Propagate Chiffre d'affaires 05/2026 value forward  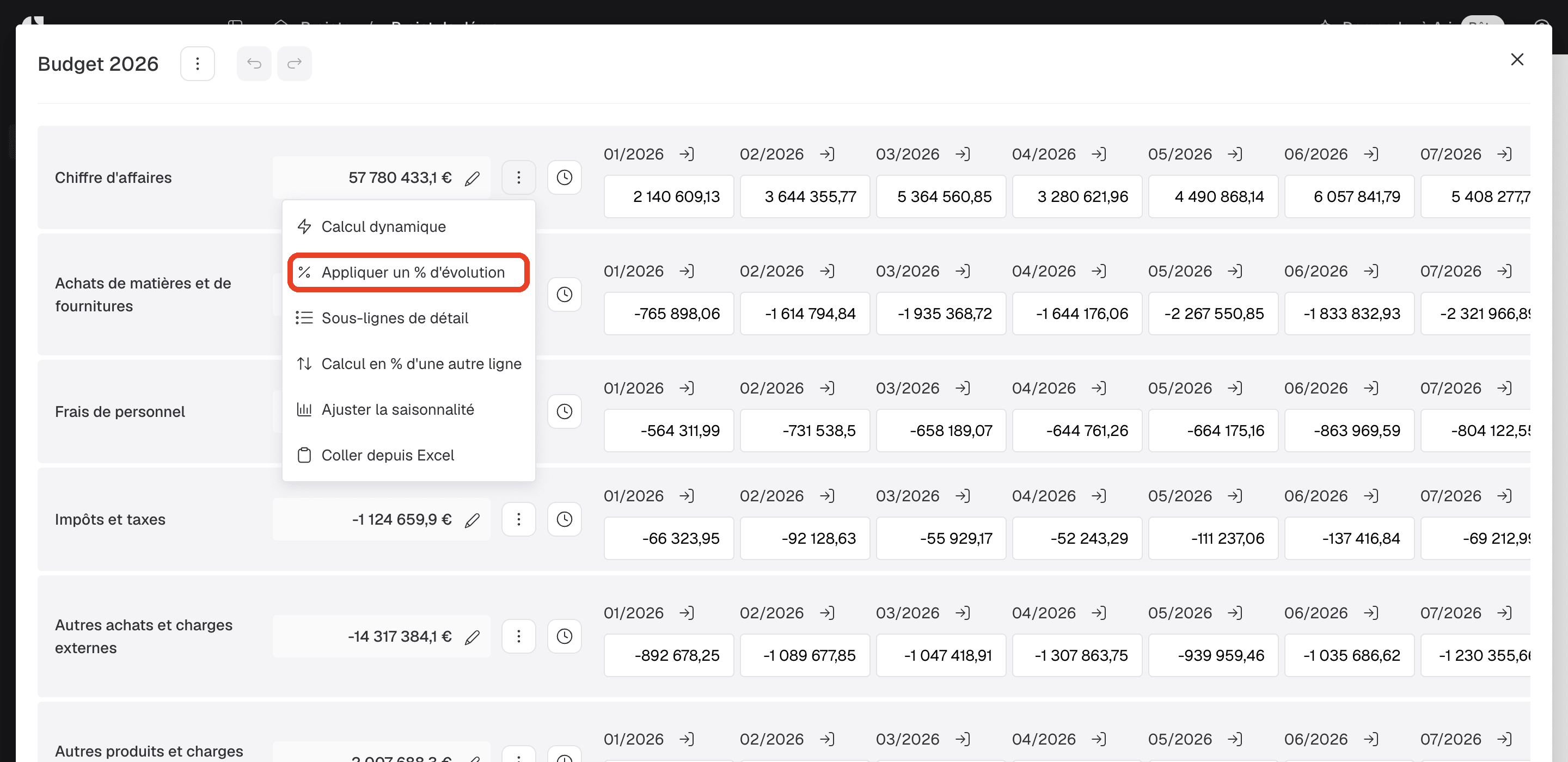pos(1235,154)
